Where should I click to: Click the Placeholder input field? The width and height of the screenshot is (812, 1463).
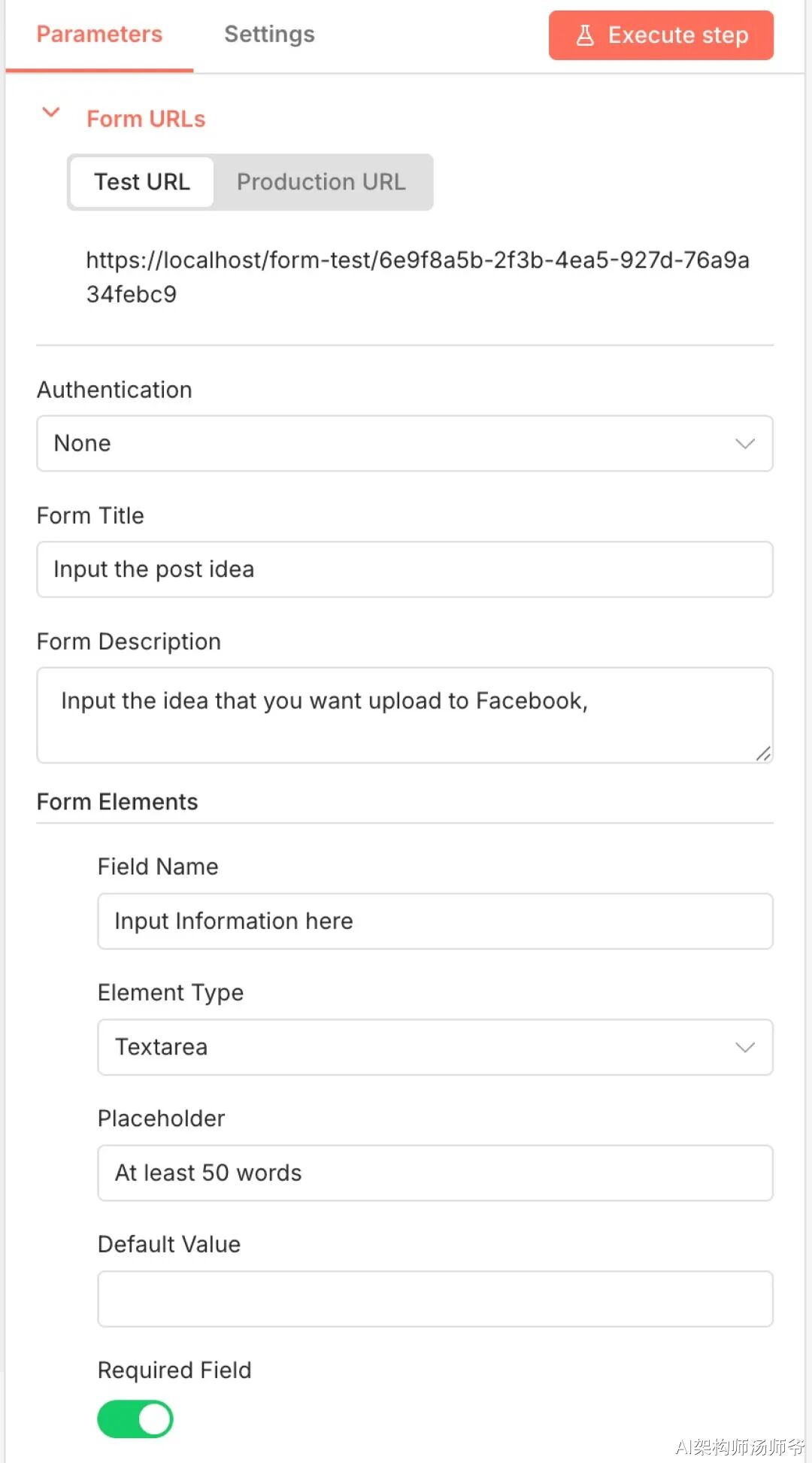click(435, 1173)
